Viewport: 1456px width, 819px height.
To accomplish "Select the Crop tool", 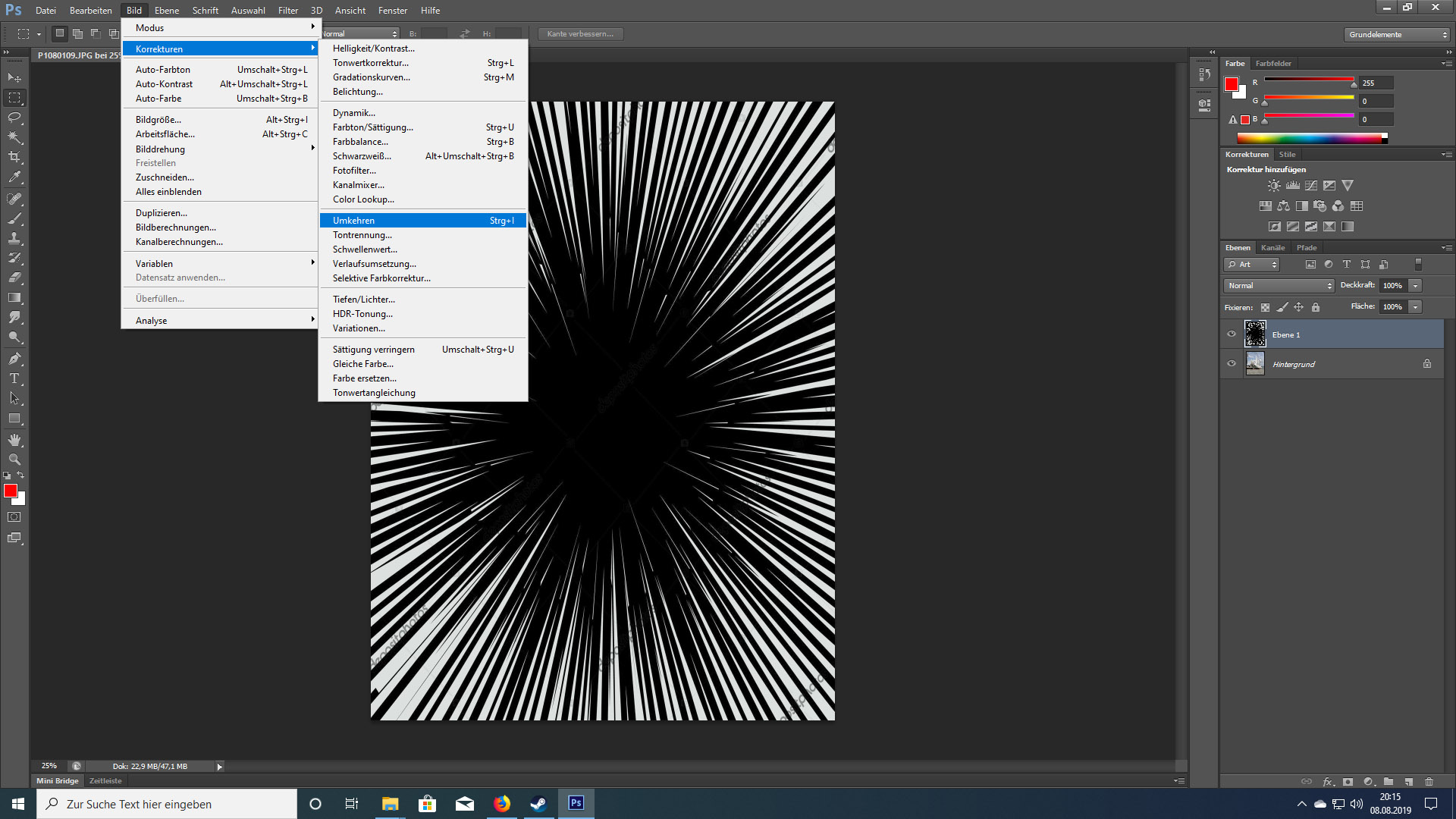I will coord(14,157).
